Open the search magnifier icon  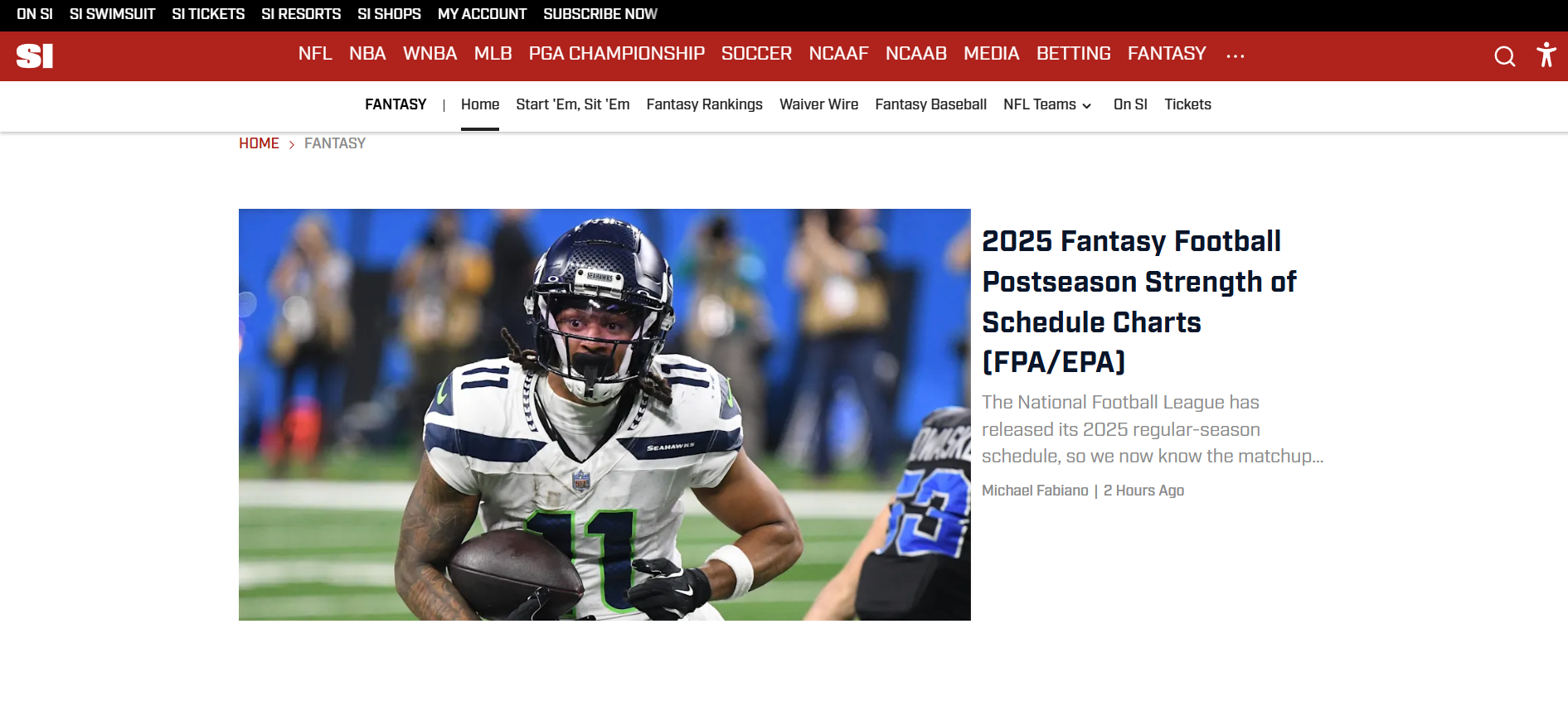[1504, 56]
